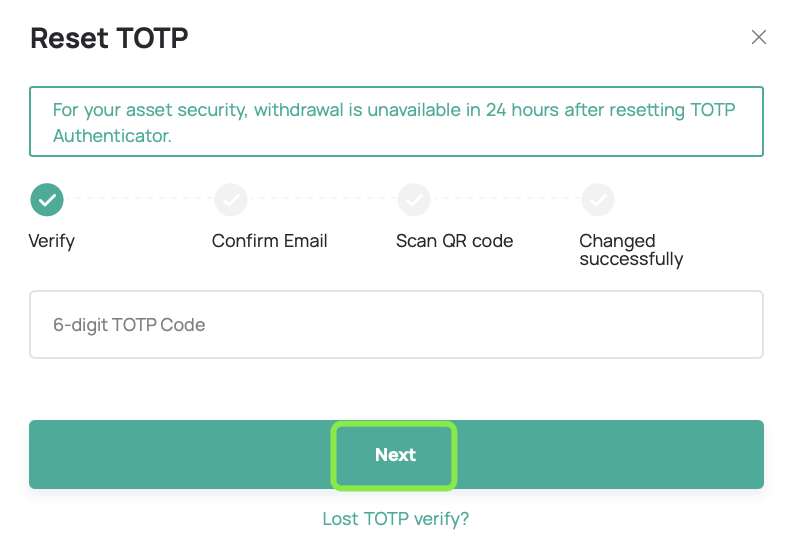Viewport: 790px width, 556px height.
Task: Click the Scan QR code step circle icon
Action: pyautogui.click(x=414, y=200)
